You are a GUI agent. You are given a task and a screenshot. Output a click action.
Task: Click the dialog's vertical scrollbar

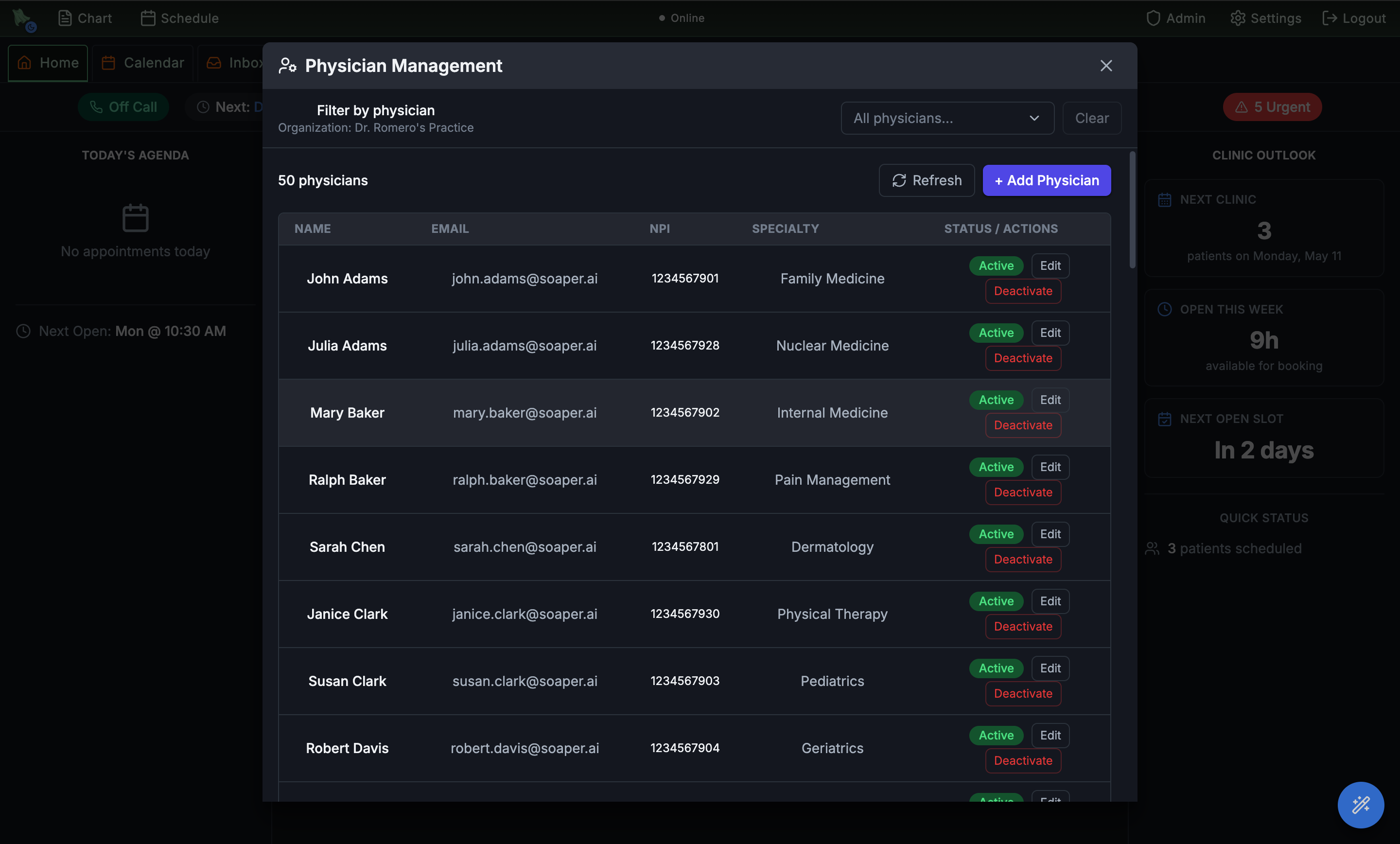coord(1132,209)
